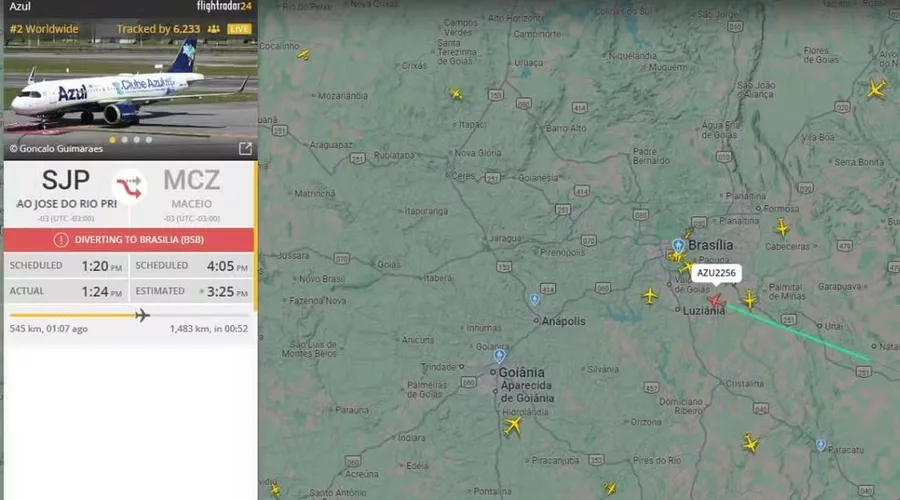Screen dimensions: 900x500
Task: Click the scheduled departure time 1:20 PM
Action: point(102,266)
